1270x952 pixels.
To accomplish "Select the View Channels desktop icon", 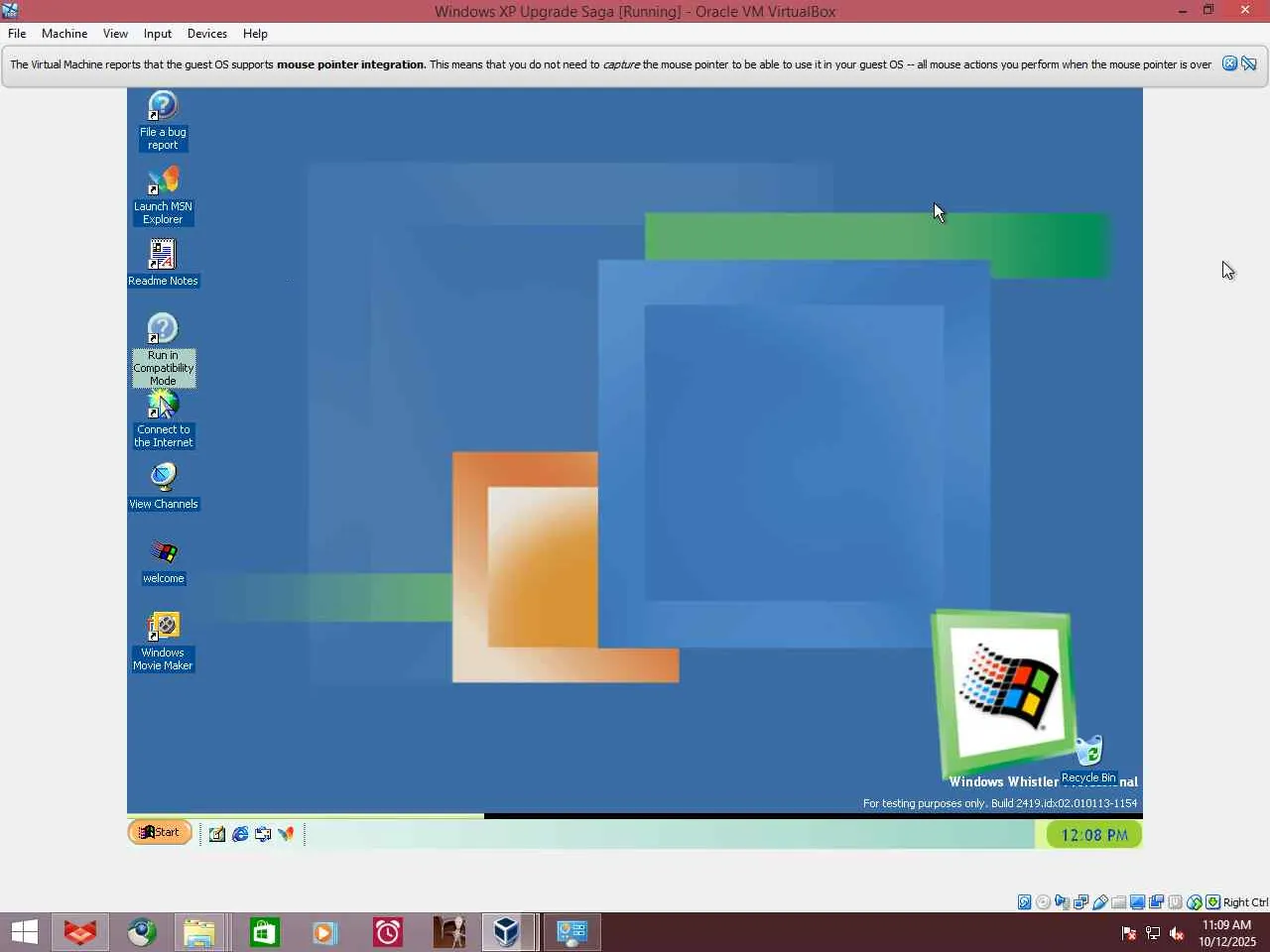I will point(163,486).
